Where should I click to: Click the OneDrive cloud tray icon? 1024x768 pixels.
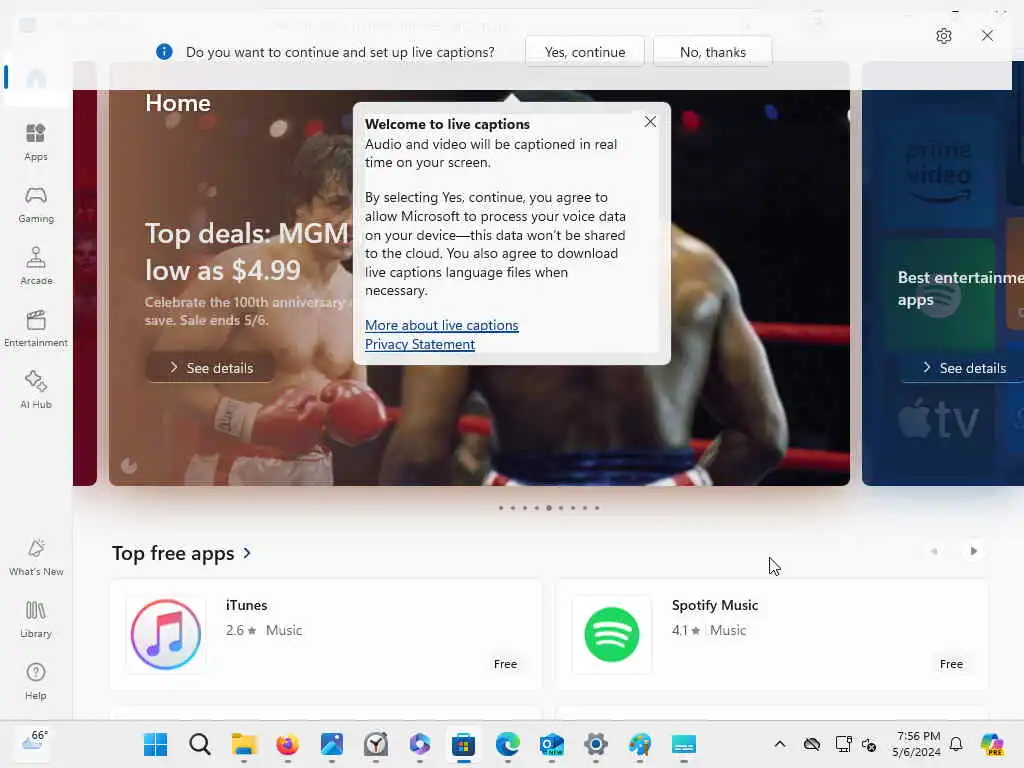[812, 744]
